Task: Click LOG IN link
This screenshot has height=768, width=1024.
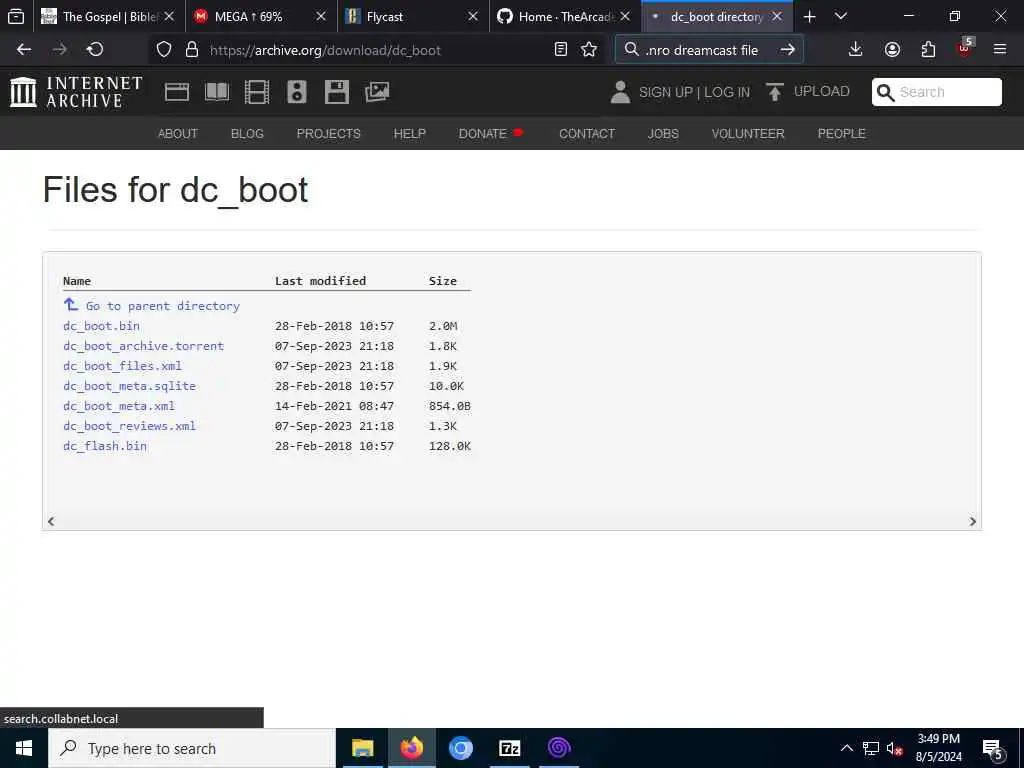Action: click(727, 93)
